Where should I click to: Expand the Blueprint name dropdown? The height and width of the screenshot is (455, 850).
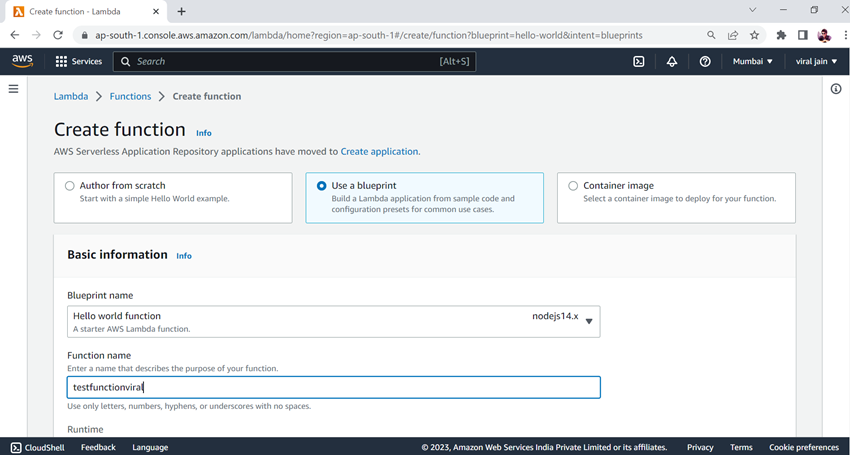[333, 322]
